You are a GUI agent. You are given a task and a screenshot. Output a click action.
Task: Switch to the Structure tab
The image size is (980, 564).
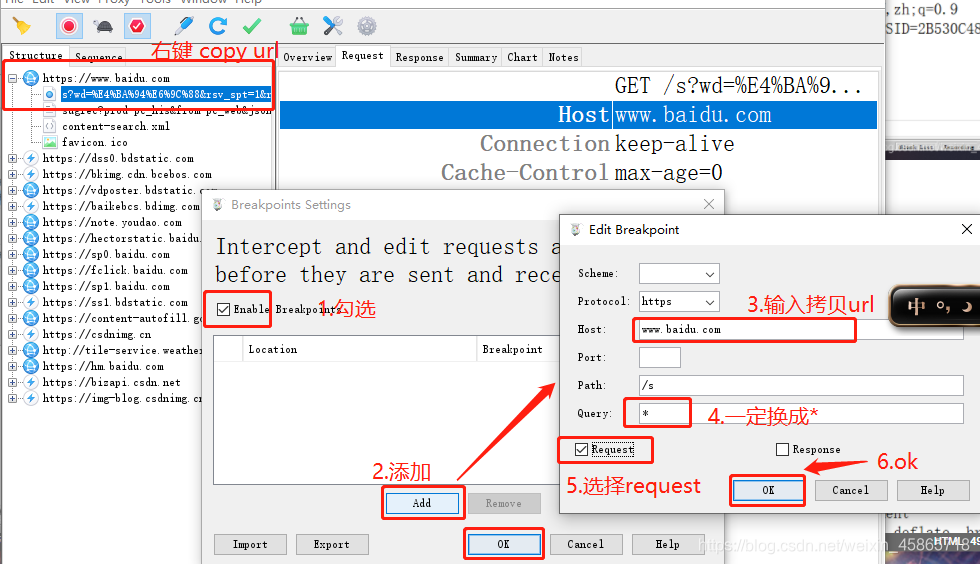pyautogui.click(x=36, y=55)
